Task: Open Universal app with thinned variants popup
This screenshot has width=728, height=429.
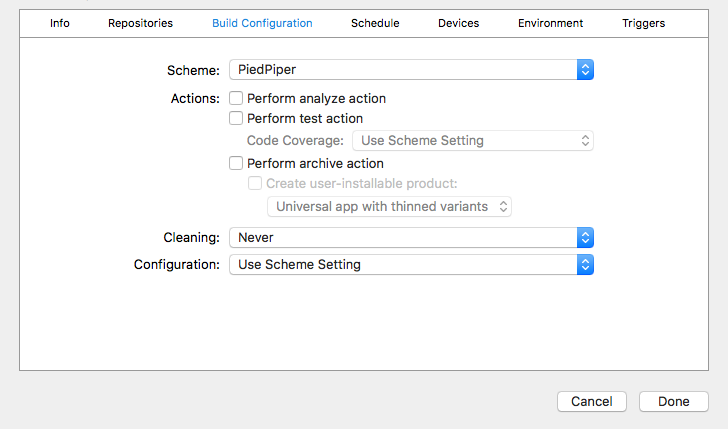Action: (x=390, y=206)
